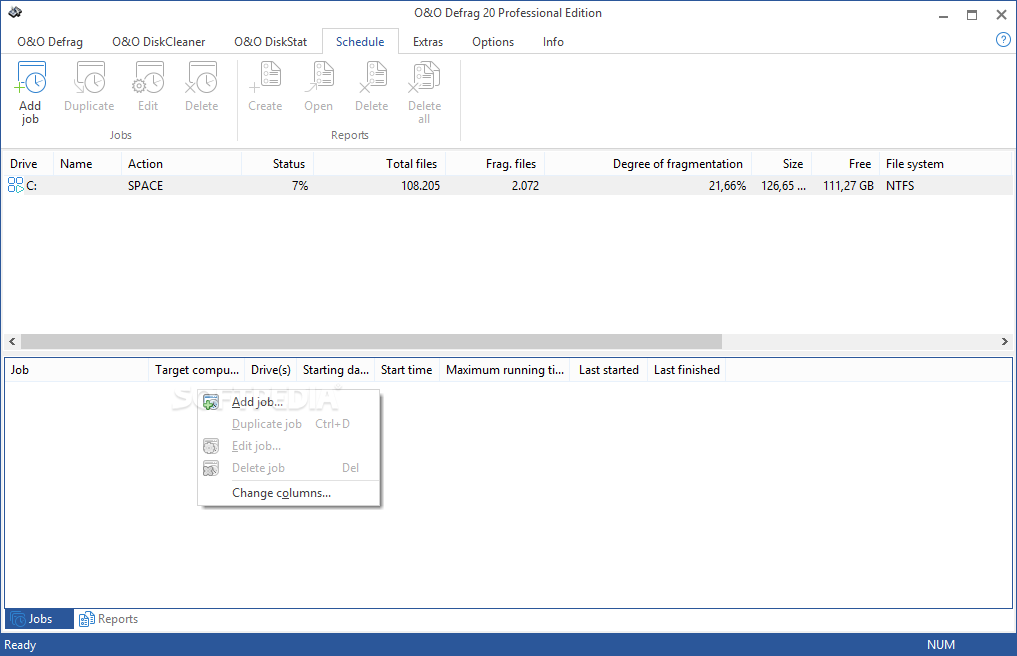Image resolution: width=1017 pixels, height=656 pixels.
Task: Click the horizontal scrollbar left arrow
Action: 12,341
